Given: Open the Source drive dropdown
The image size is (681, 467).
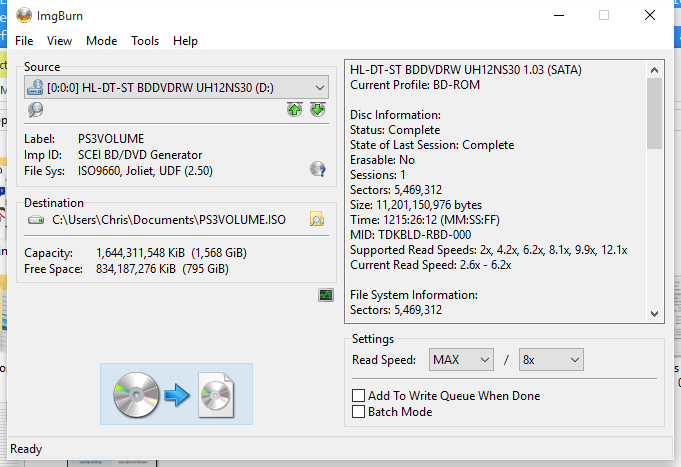Looking at the screenshot, I should pos(176,87).
